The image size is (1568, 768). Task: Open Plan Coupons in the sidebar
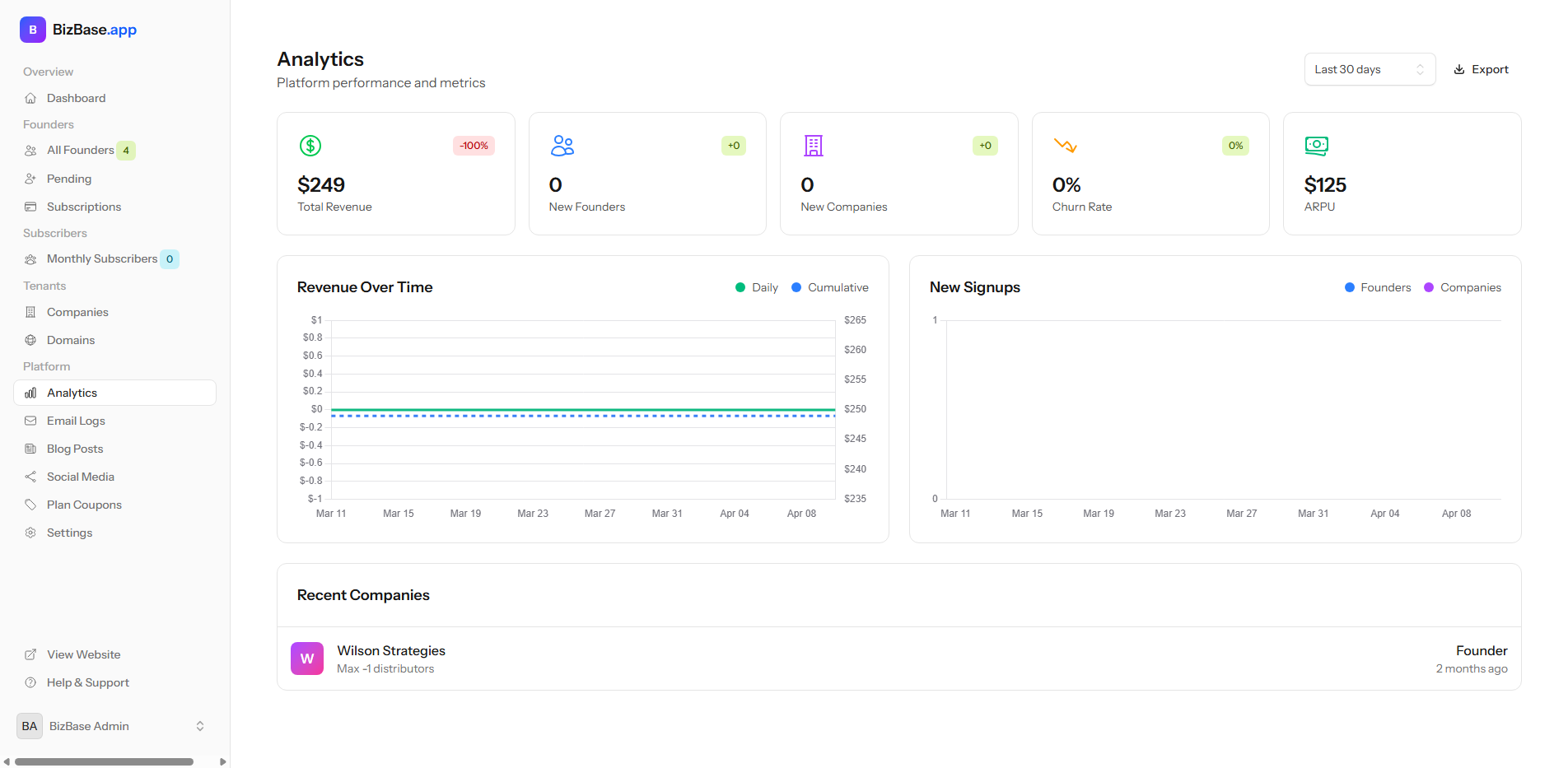pyautogui.click(x=84, y=505)
